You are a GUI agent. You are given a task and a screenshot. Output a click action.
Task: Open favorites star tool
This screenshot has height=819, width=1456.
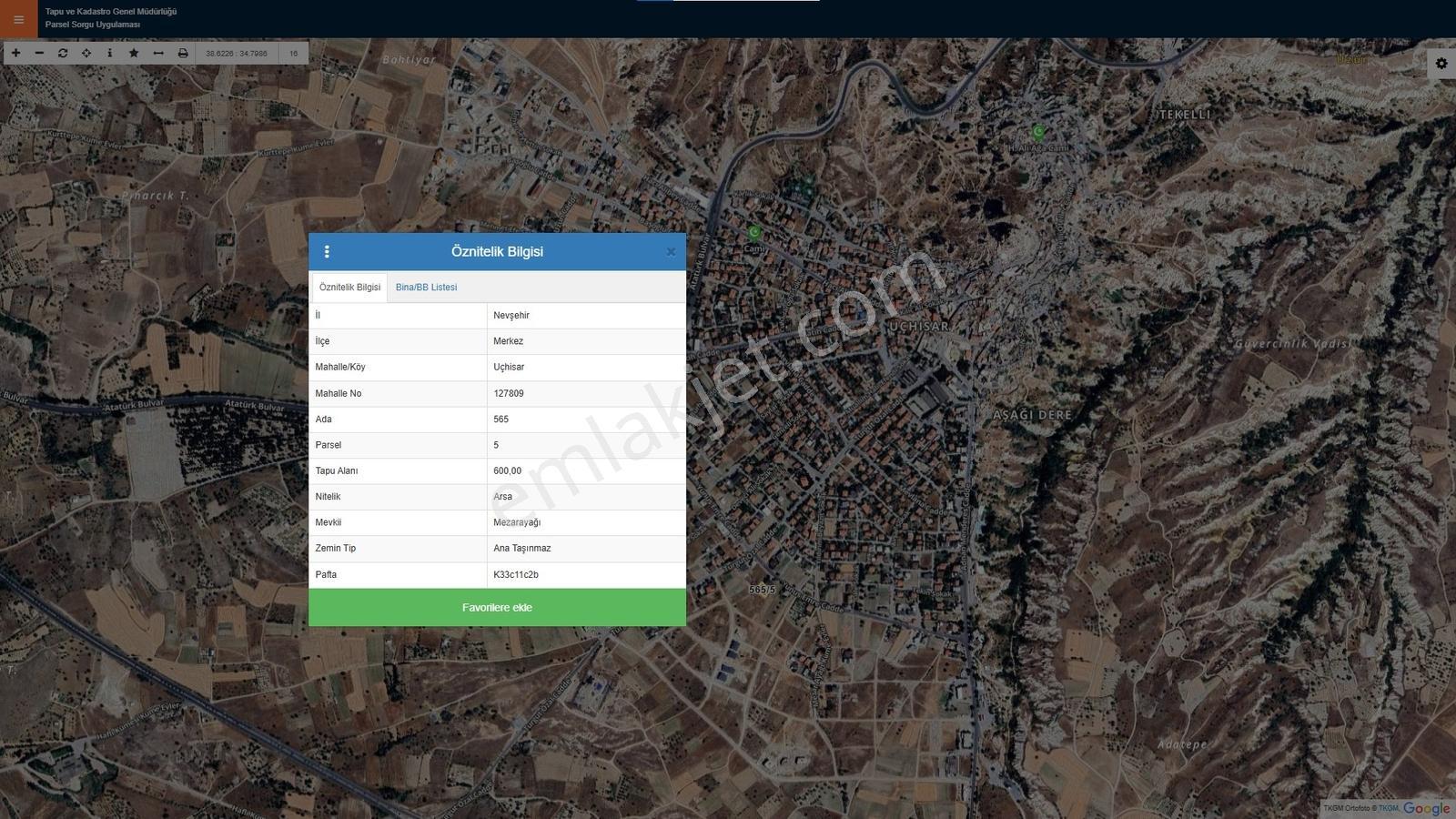[x=134, y=53]
